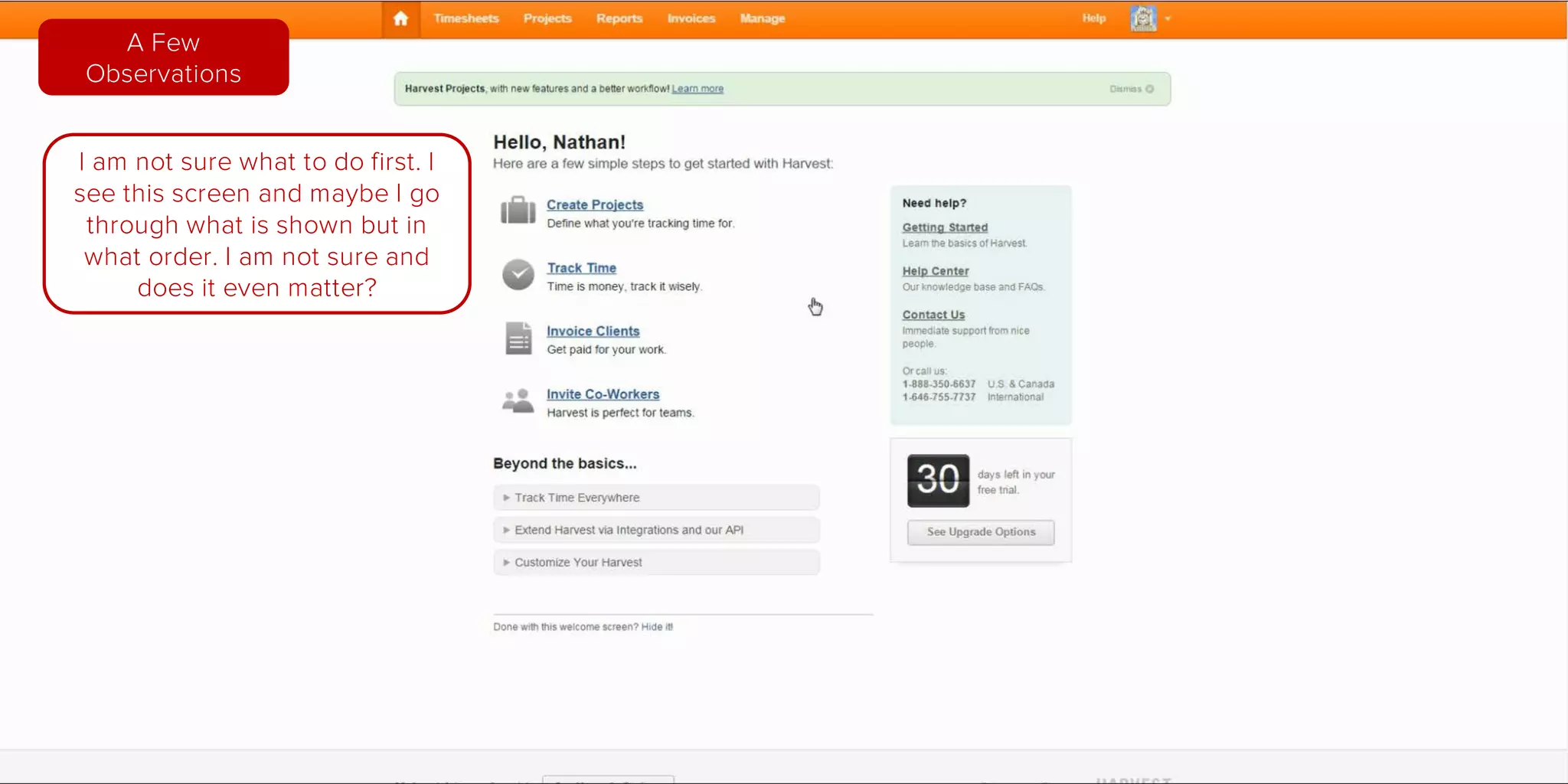The image size is (1568, 784).
Task: Open the Track Time link
Action: click(x=581, y=268)
